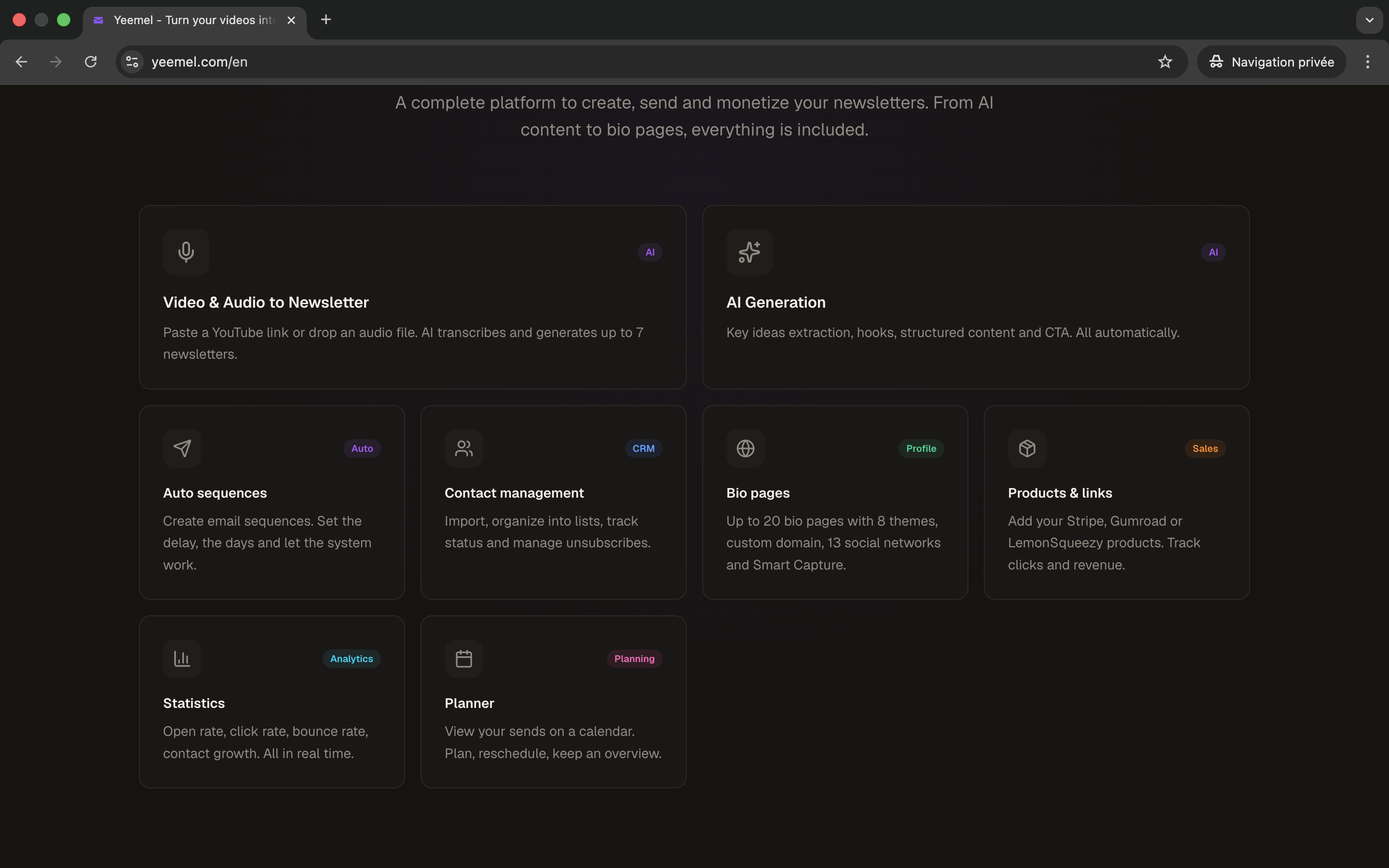This screenshot has width=1389, height=868.
Task: Click the Navigation privée button
Action: [x=1271, y=62]
